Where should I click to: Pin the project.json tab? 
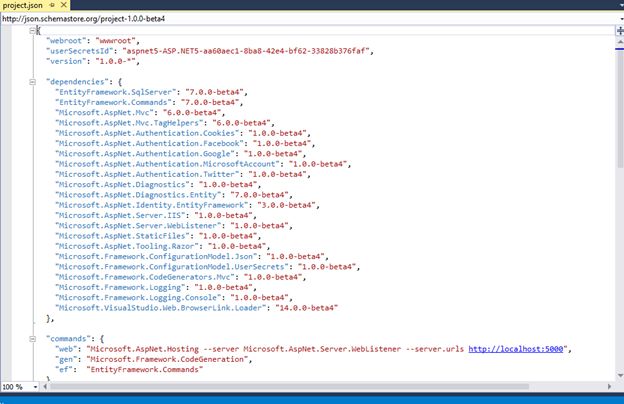[52, 5]
